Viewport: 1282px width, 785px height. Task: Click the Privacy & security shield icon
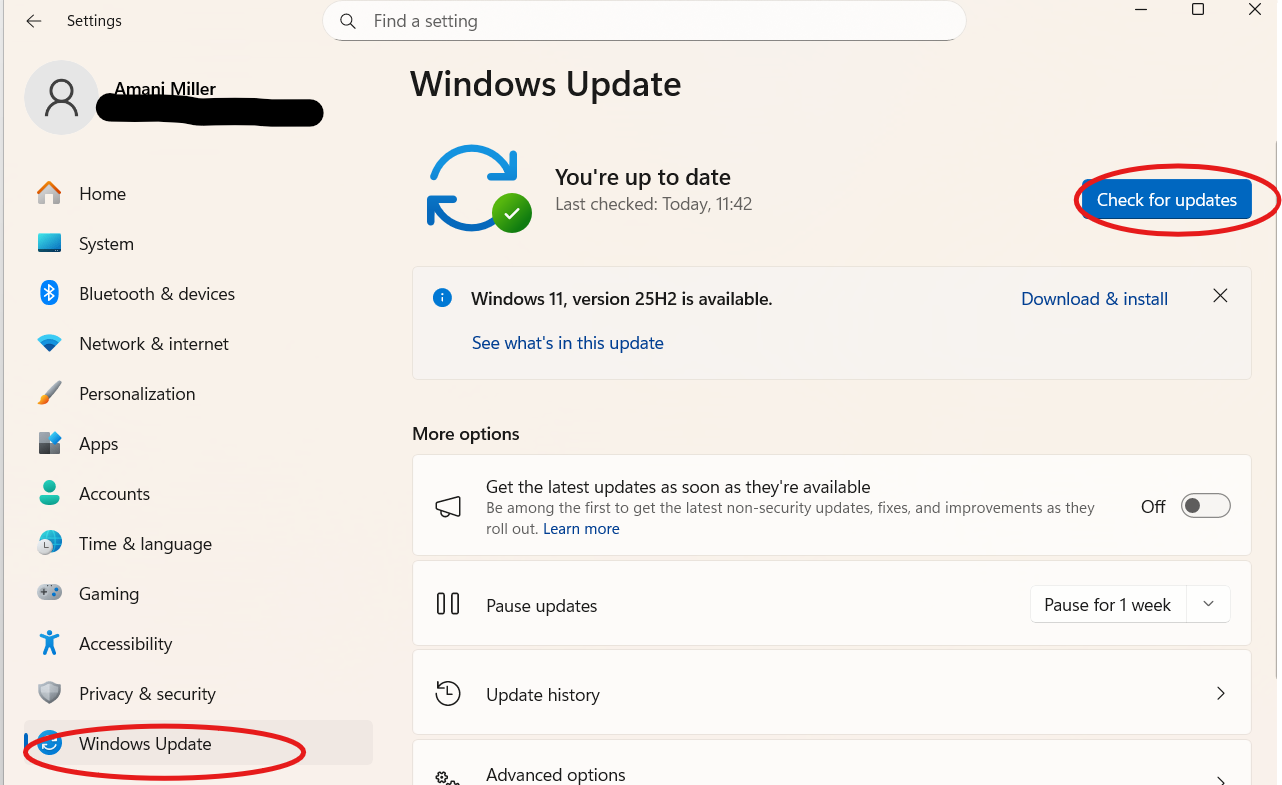pyautogui.click(x=49, y=693)
